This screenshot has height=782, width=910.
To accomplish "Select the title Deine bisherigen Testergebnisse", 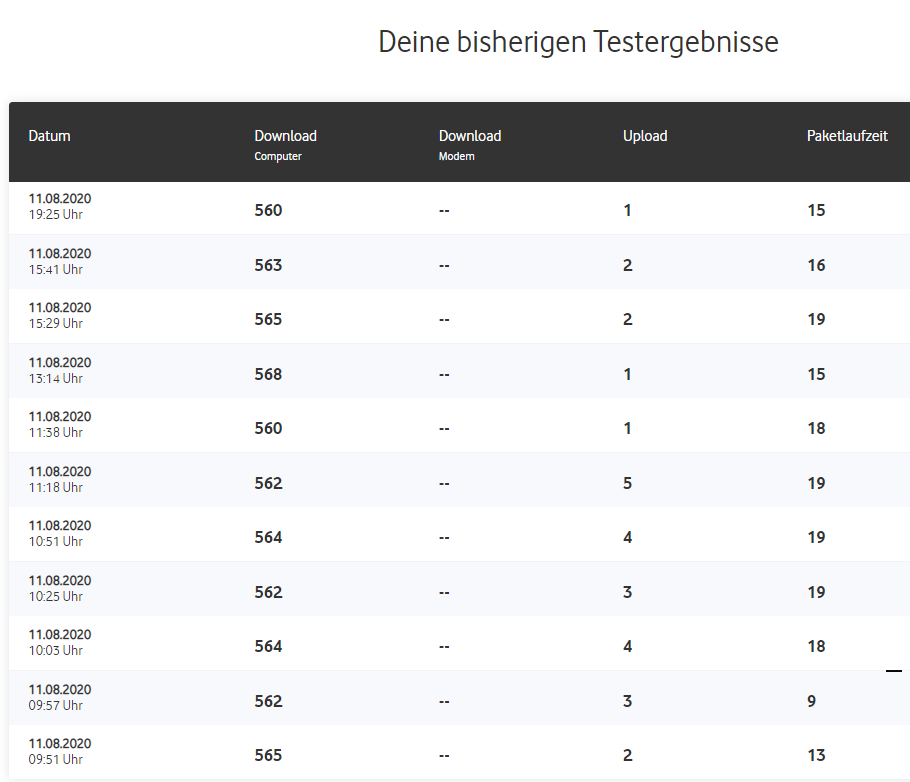I will (578, 42).
